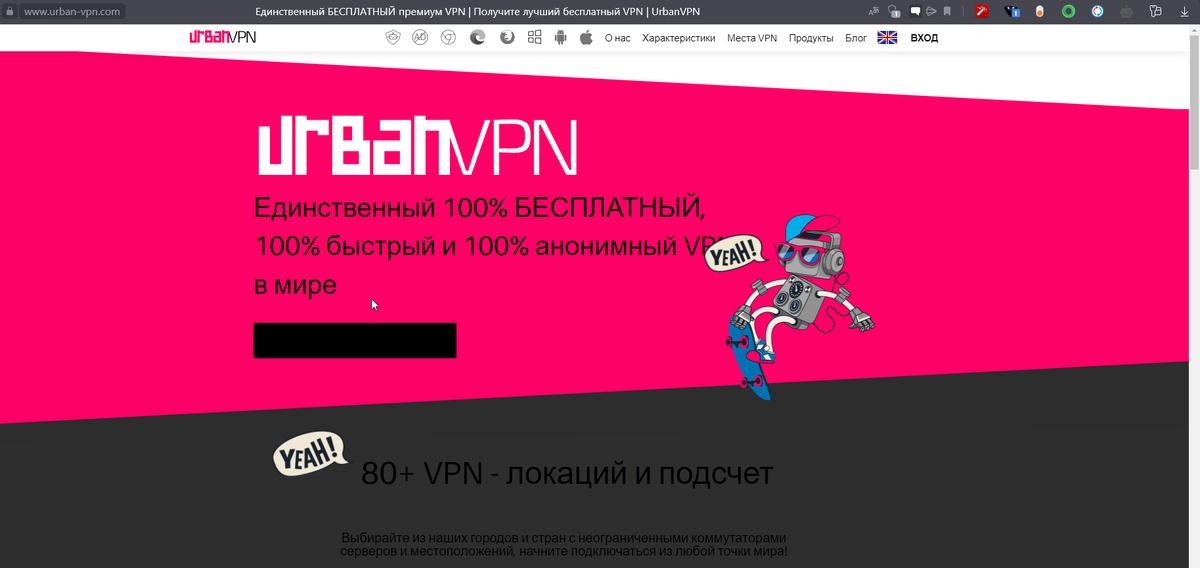1200x568 pixels.
Task: Select the Apple logo icon
Action: pyautogui.click(x=586, y=38)
